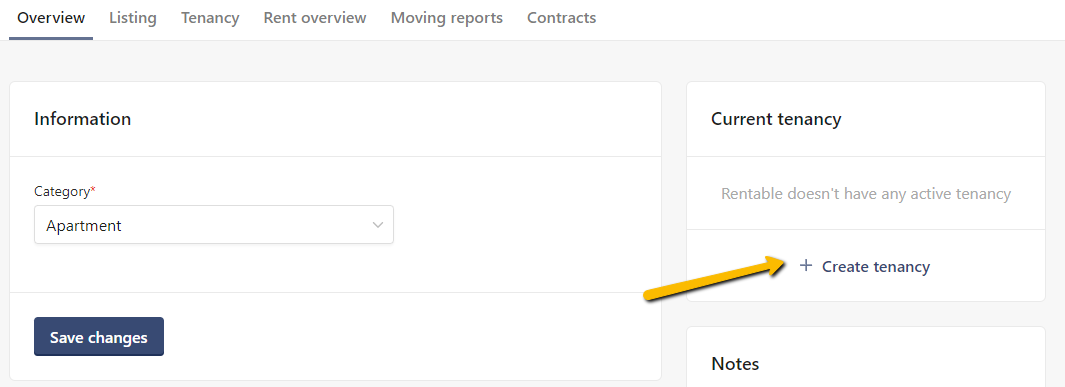Go to the Tenancy tab
This screenshot has height=387, width=1065.
210,18
